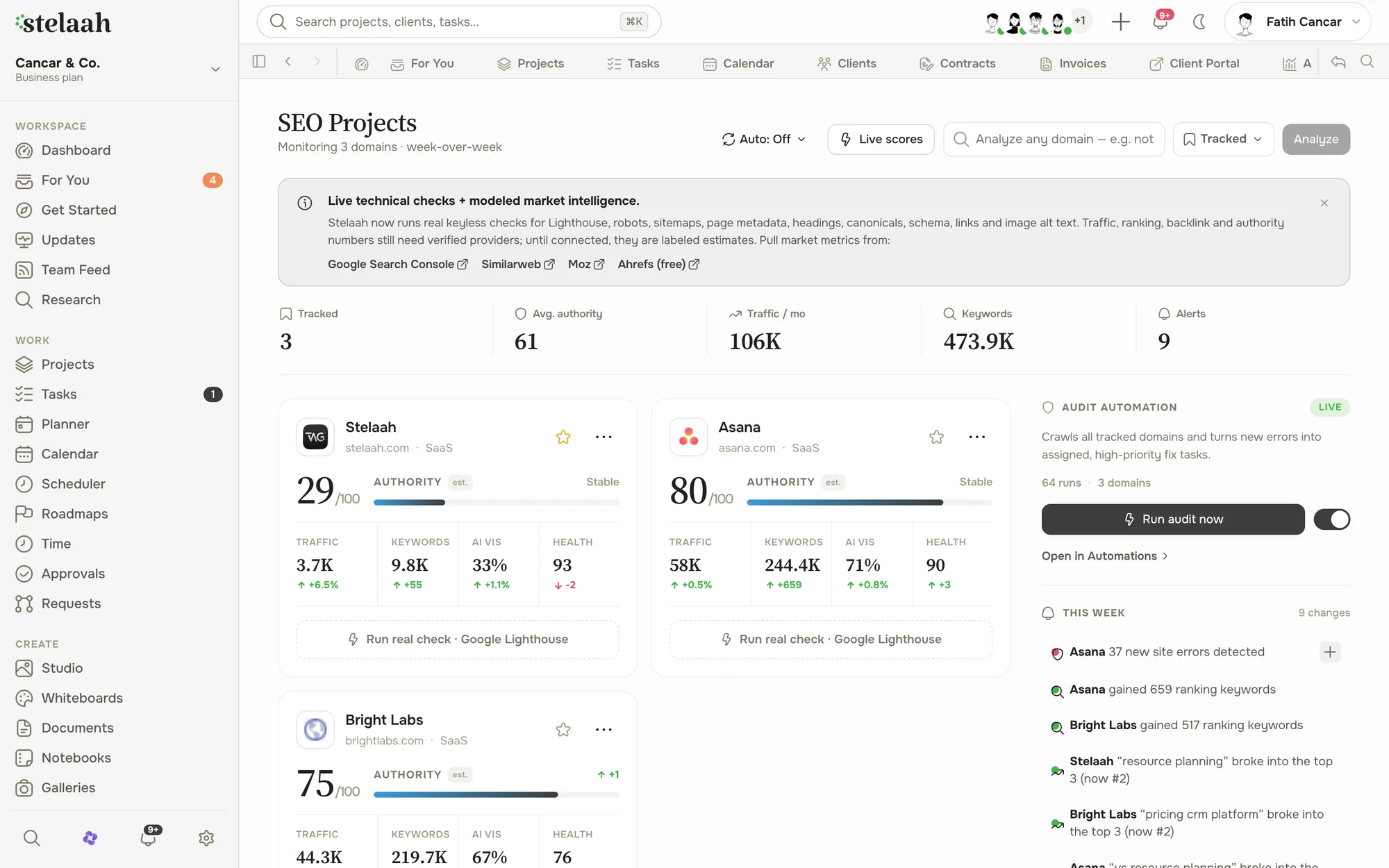Open the Invoices tab
This screenshot has height=868, width=1389.
[x=1073, y=64]
